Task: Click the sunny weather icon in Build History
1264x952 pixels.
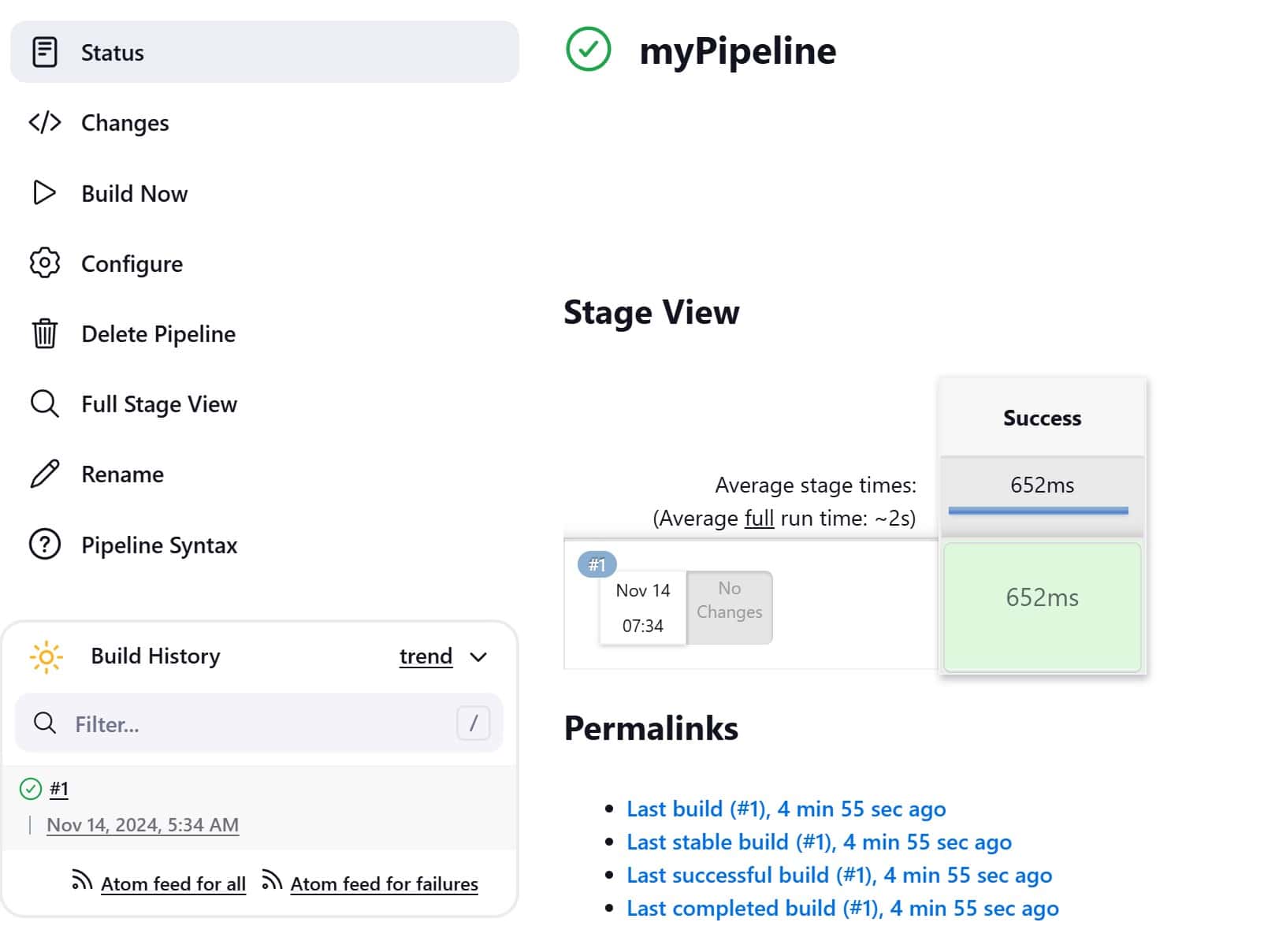Action: 46,656
